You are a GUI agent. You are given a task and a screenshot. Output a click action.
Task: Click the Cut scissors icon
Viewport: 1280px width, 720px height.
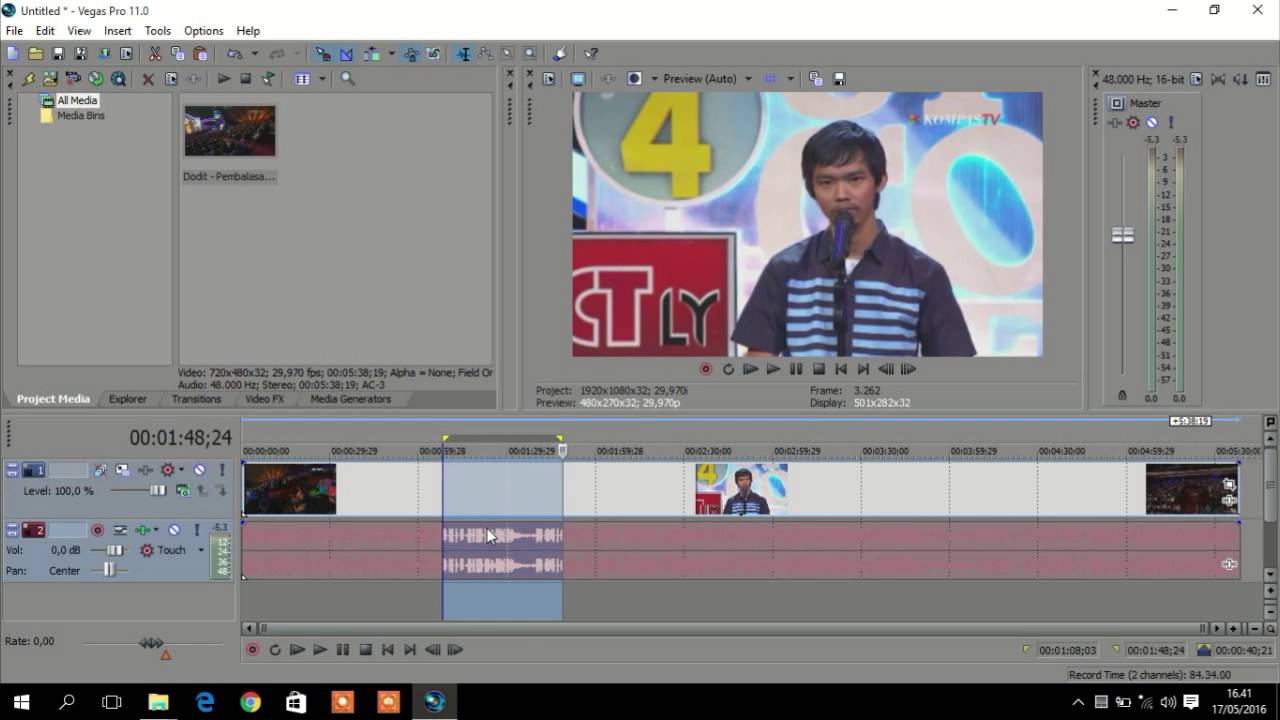coord(155,54)
